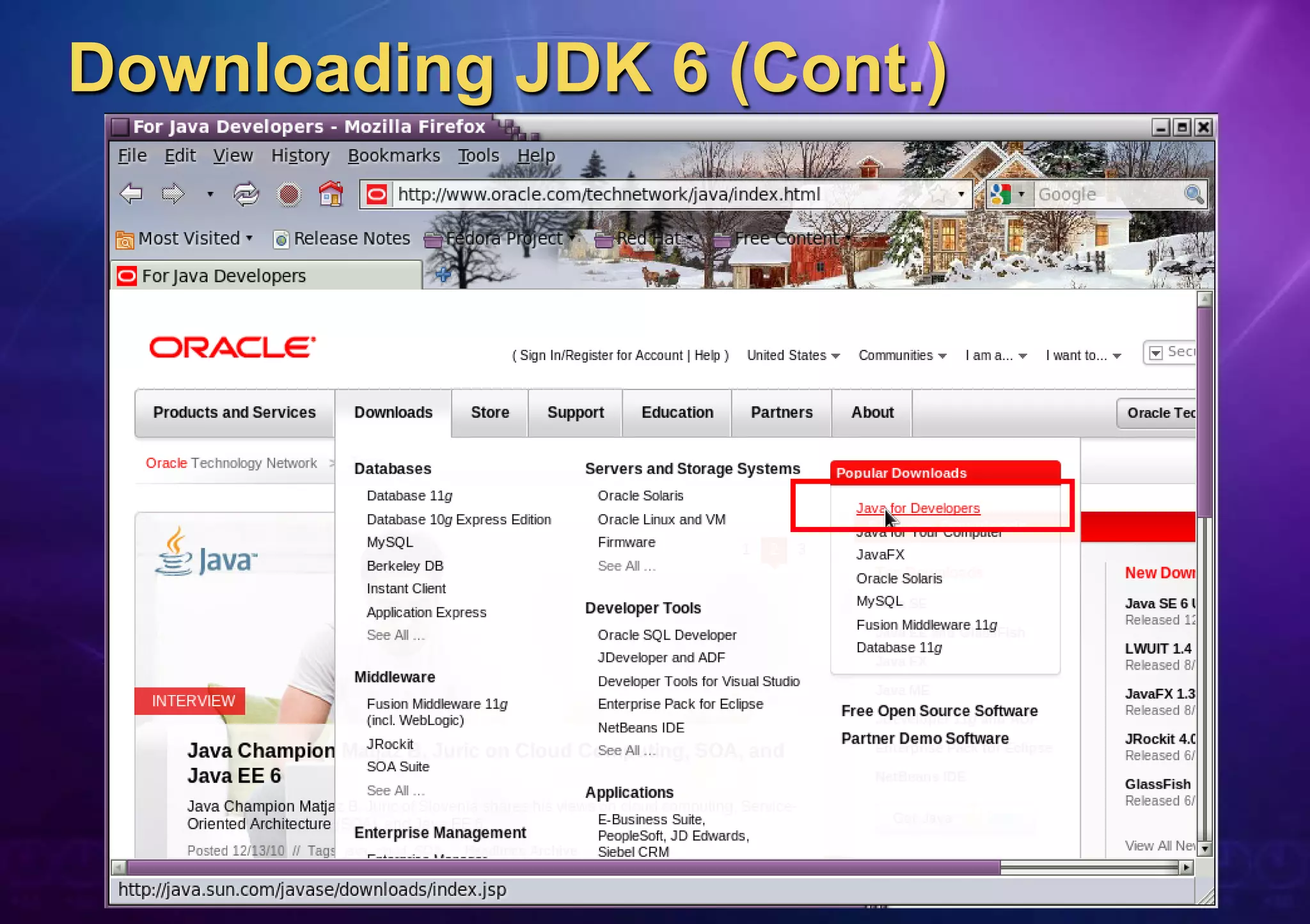Image resolution: width=1310 pixels, height=924 pixels.
Task: Click Oracle Linux and VM link
Action: [661, 520]
